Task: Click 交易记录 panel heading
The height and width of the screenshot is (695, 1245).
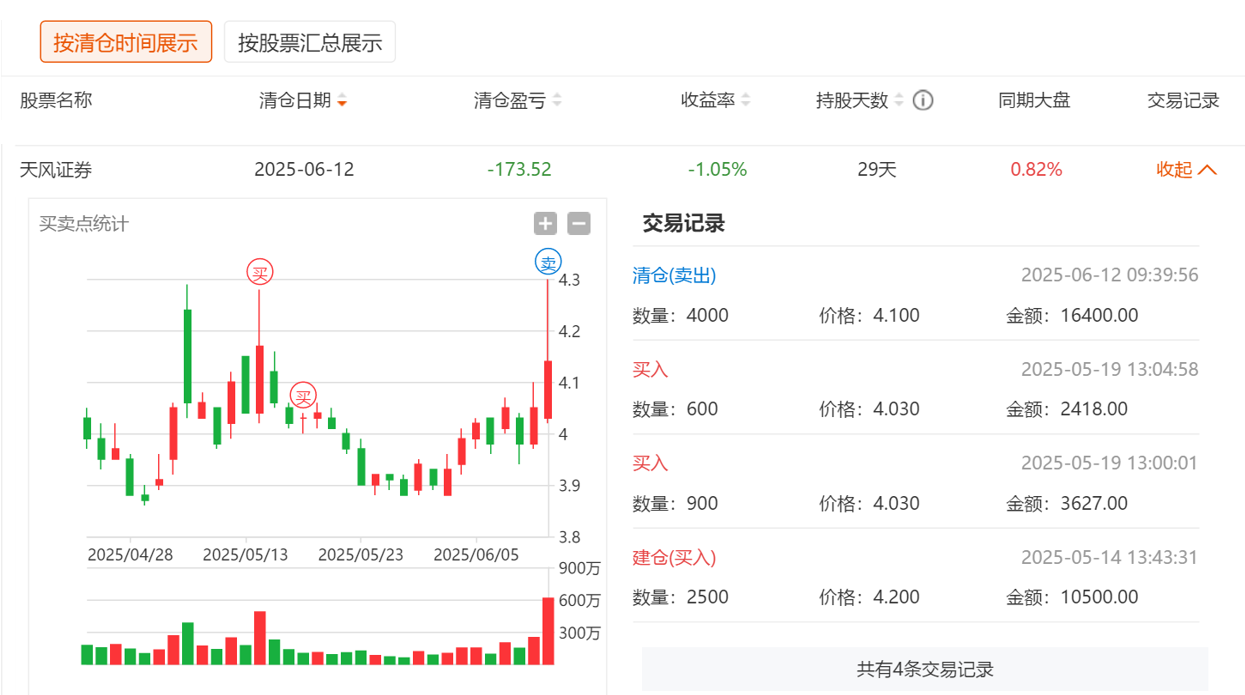Action: click(683, 224)
